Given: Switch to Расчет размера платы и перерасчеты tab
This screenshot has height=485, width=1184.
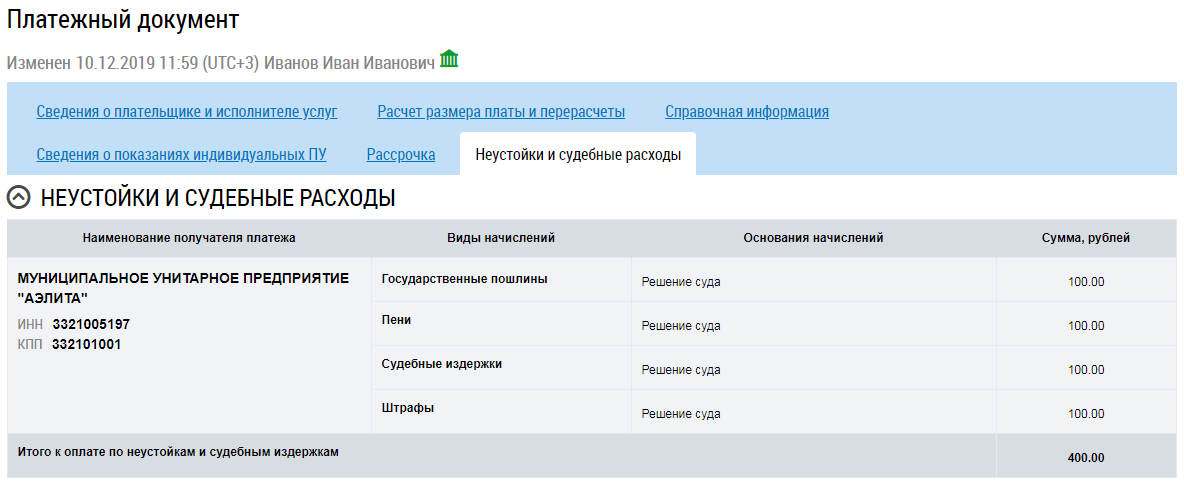Looking at the screenshot, I should (x=501, y=111).
